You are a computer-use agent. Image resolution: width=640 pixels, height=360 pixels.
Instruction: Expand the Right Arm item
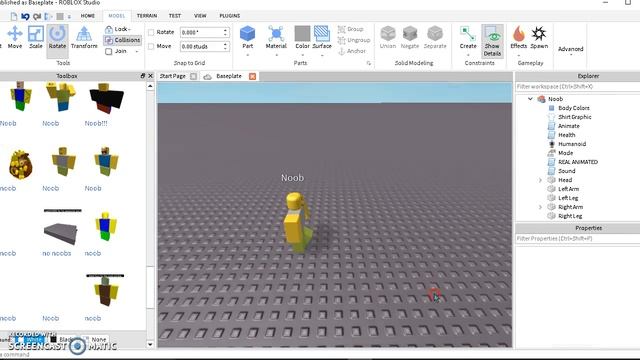(540, 207)
